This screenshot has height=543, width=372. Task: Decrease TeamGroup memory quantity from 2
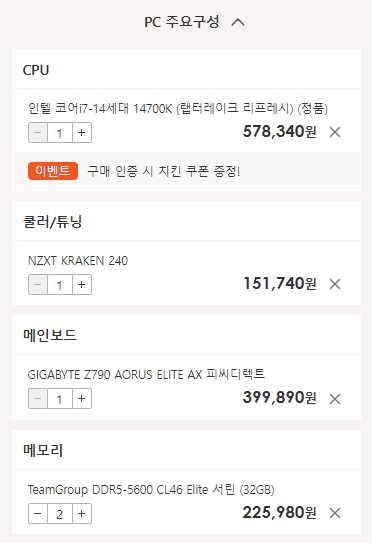pyautogui.click(x=38, y=513)
